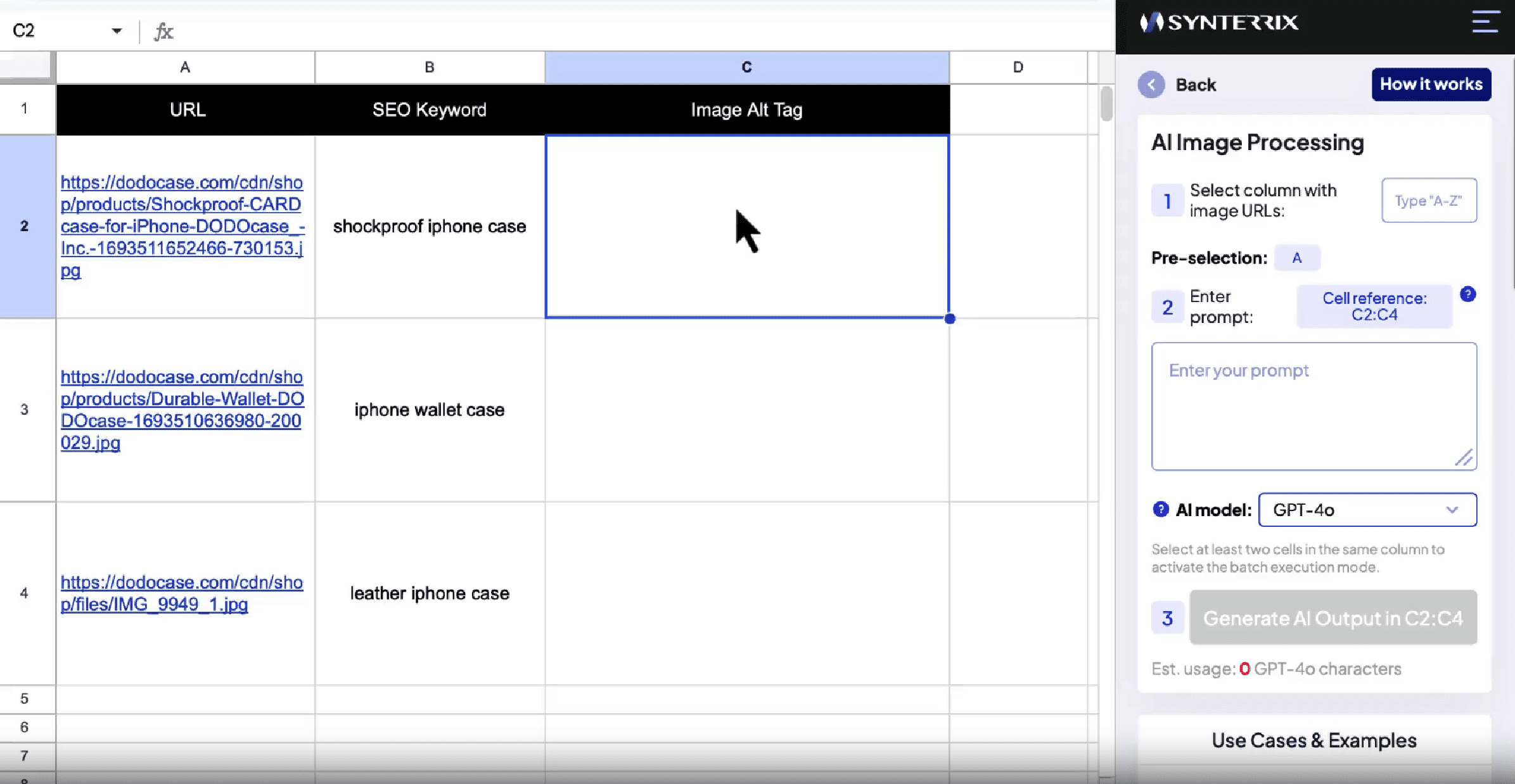Image resolution: width=1515 pixels, height=784 pixels.
Task: Select column B header
Action: pos(430,67)
